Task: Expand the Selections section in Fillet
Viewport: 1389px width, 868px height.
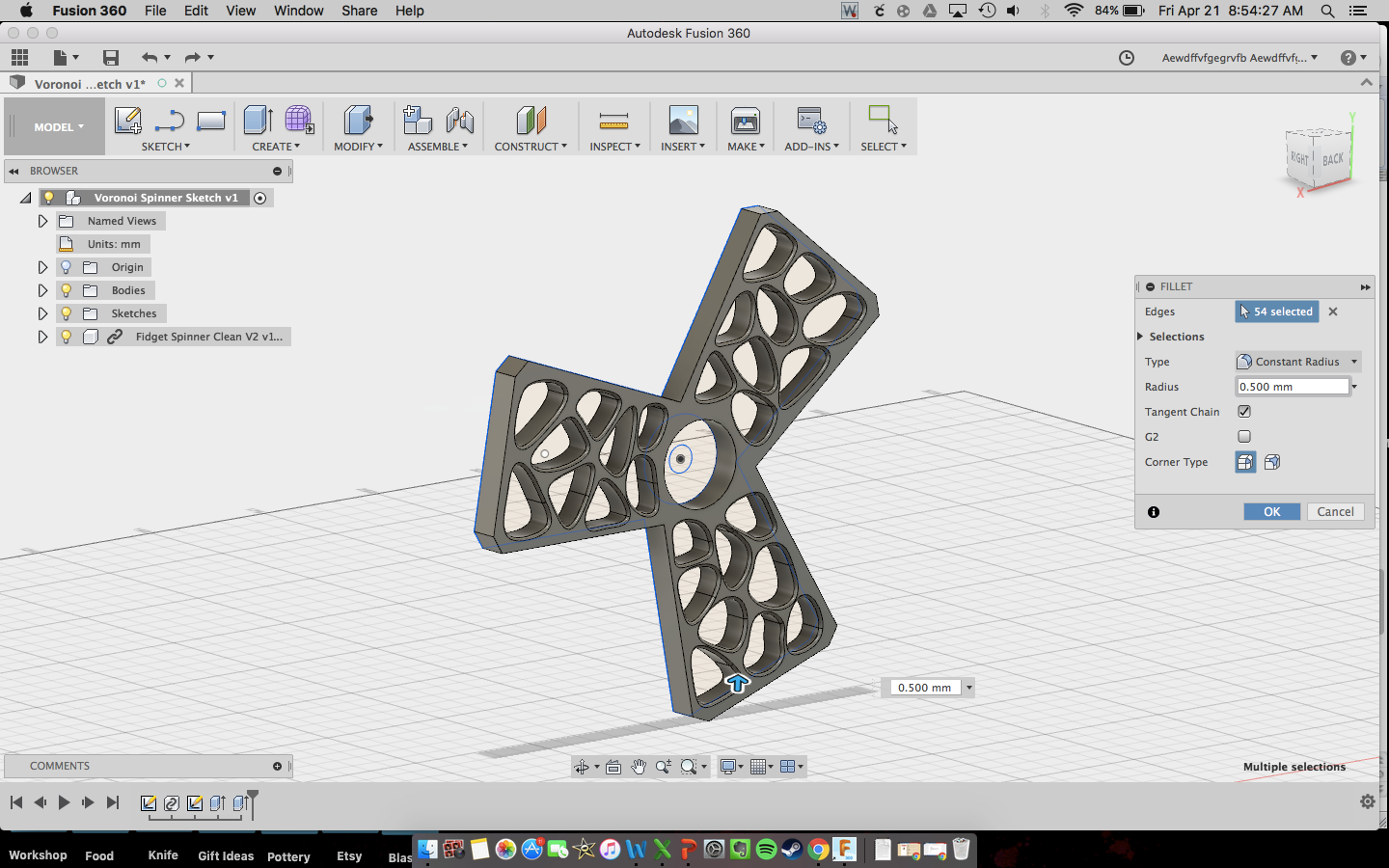Action: click(1141, 337)
